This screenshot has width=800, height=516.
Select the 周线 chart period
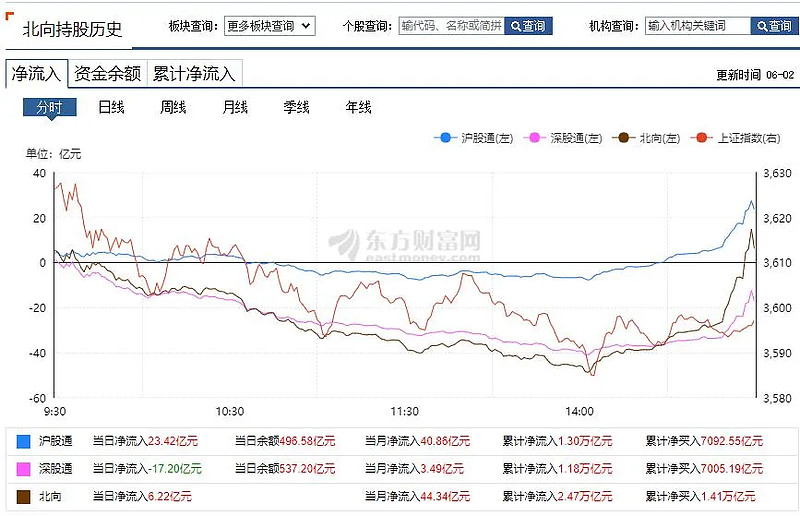[x=173, y=107]
